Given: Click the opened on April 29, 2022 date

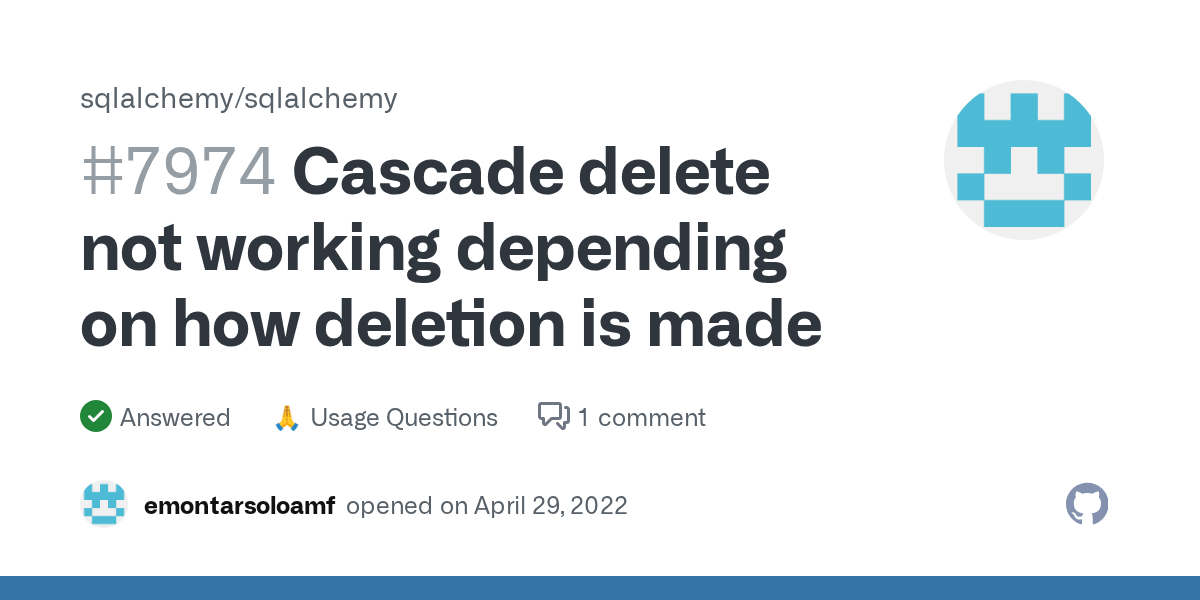Looking at the screenshot, I should [487, 505].
